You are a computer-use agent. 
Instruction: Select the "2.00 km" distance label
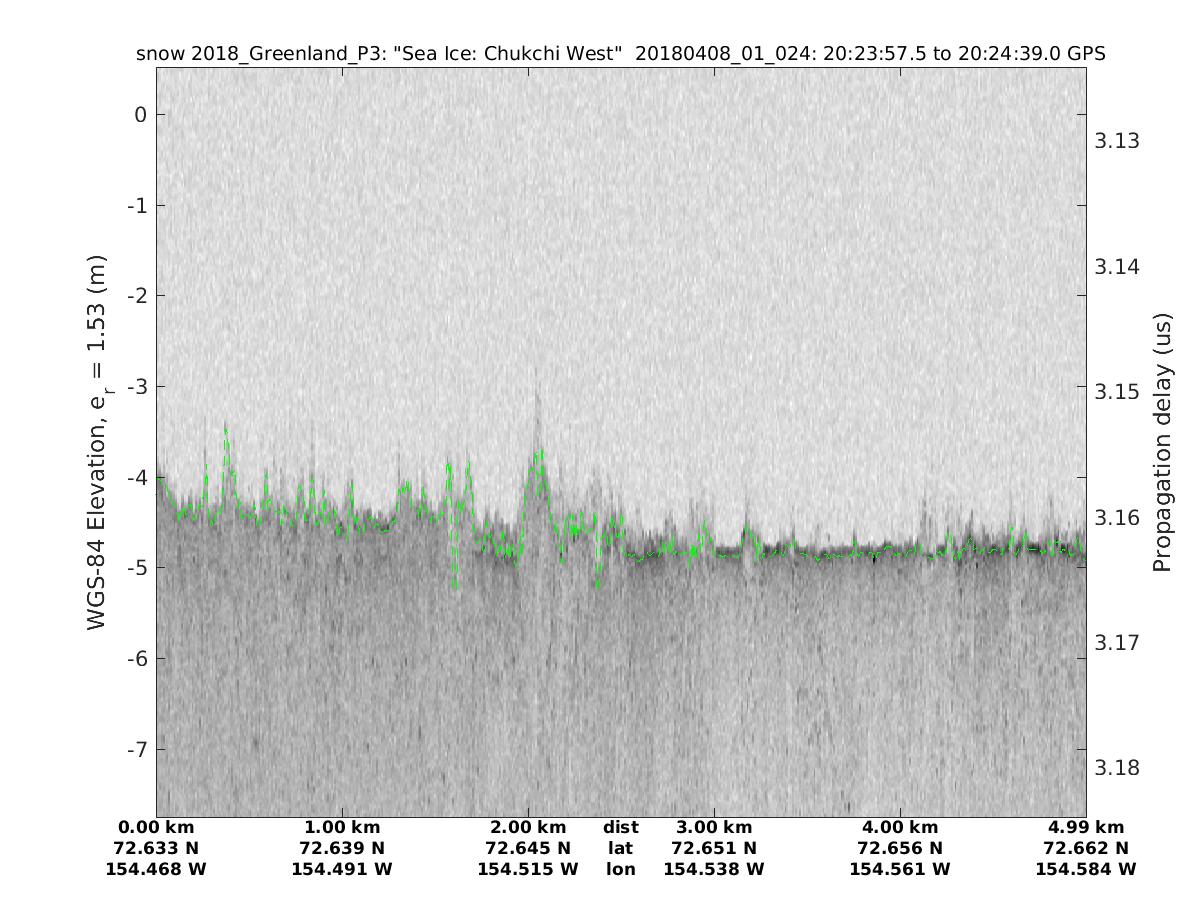[x=527, y=827]
